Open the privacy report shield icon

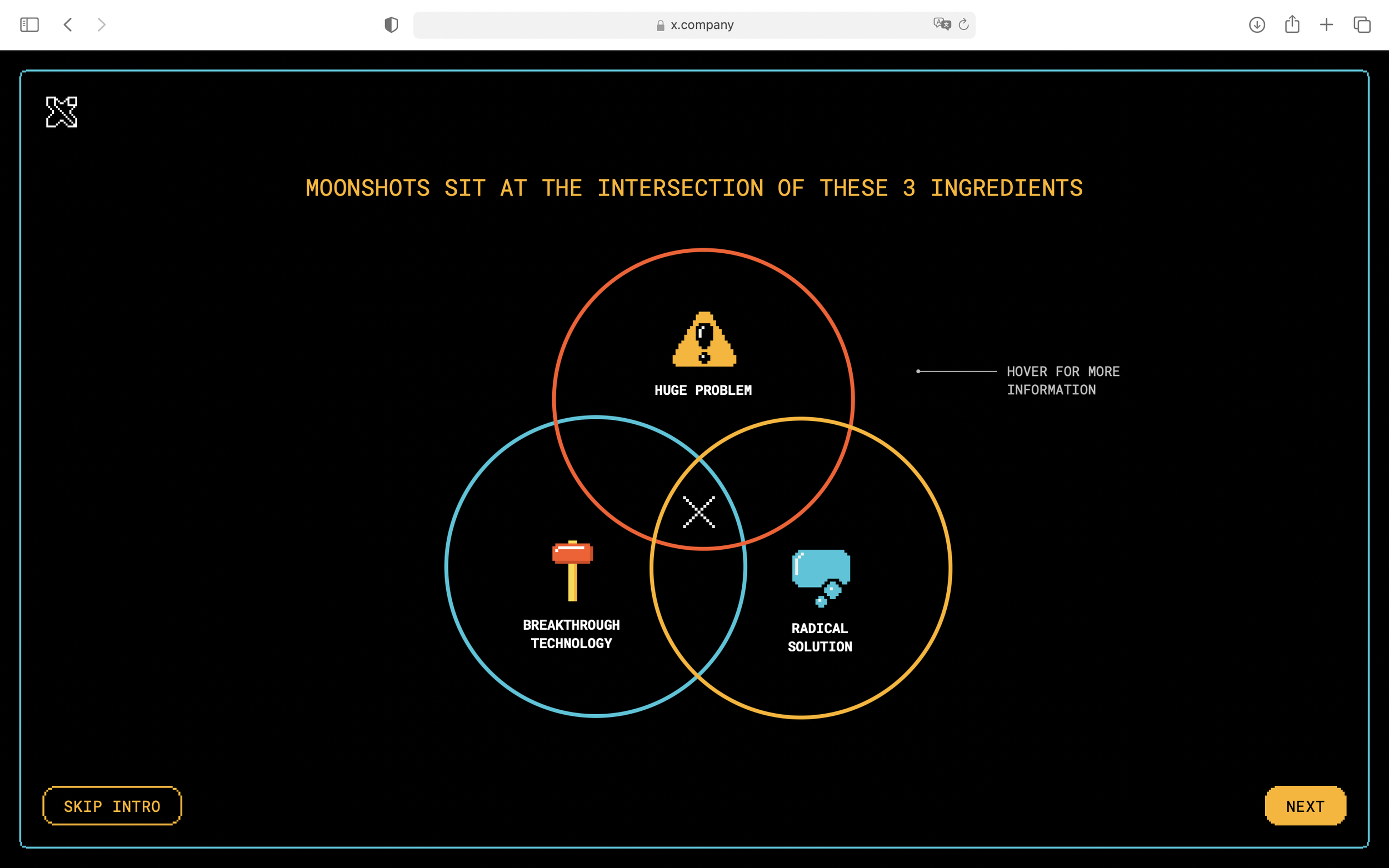tap(391, 24)
